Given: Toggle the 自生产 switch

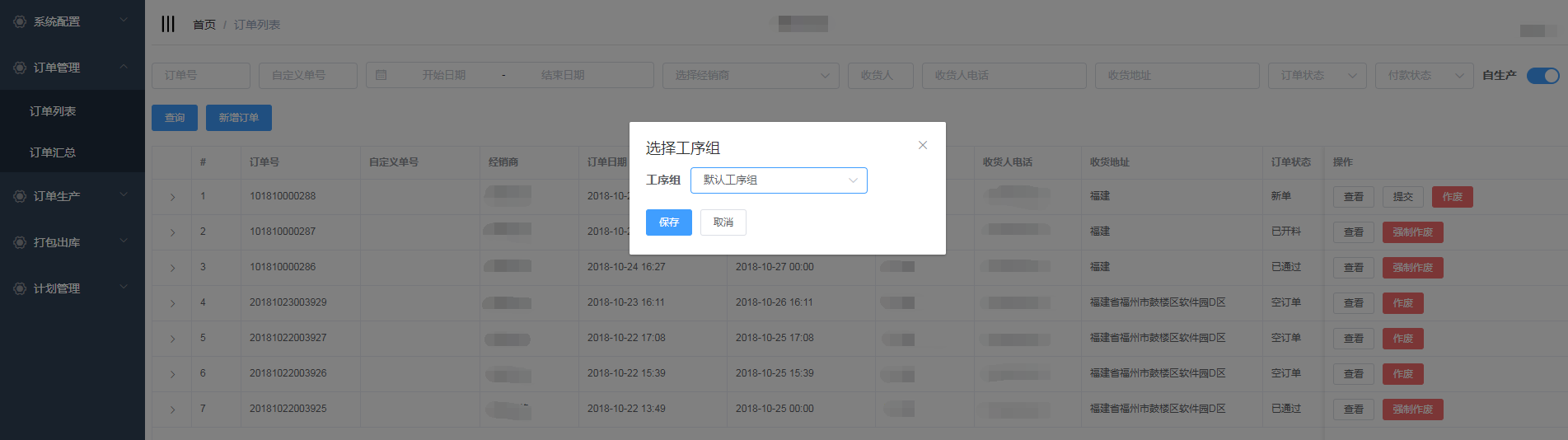Looking at the screenshot, I should (1542, 76).
